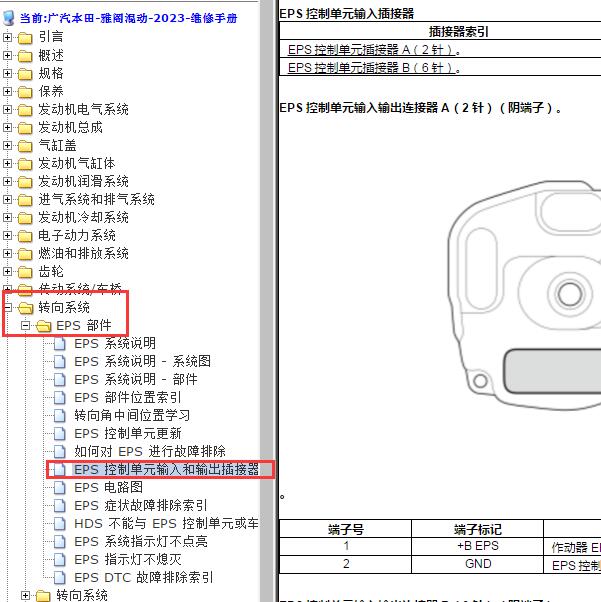601x602 pixels.
Task: Open the EPS 电路图 page
Action: point(108,488)
